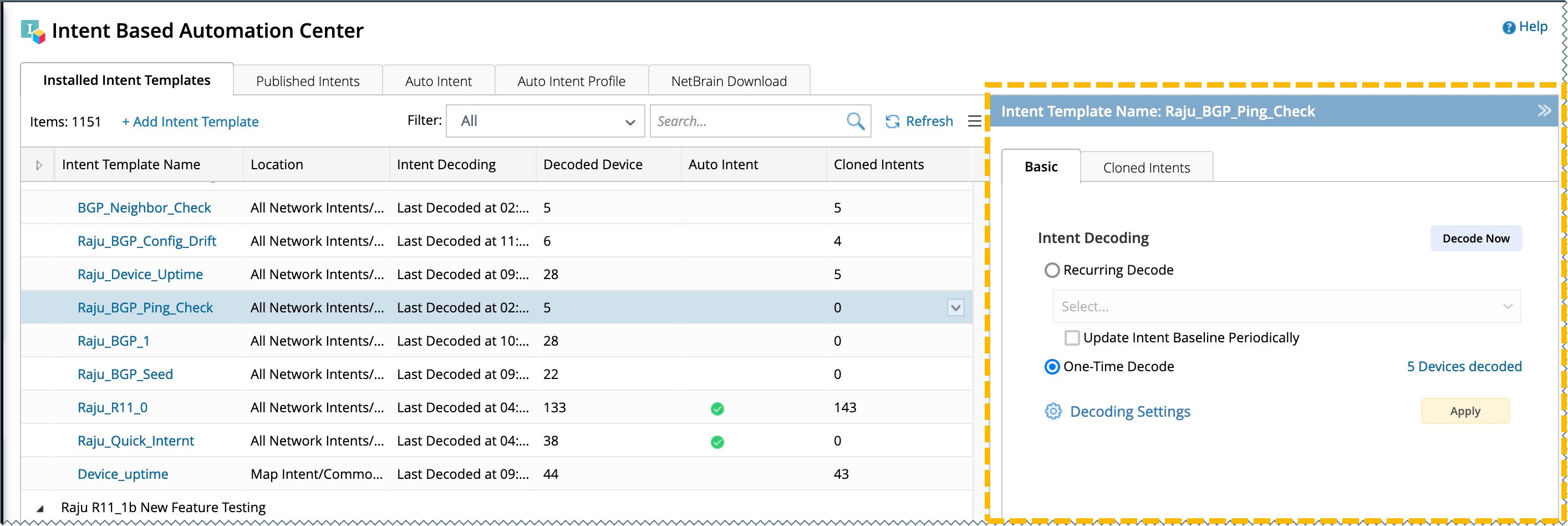The width and height of the screenshot is (1568, 526).
Task: Open the hamburger menu icon beside Refresh
Action: tap(975, 122)
